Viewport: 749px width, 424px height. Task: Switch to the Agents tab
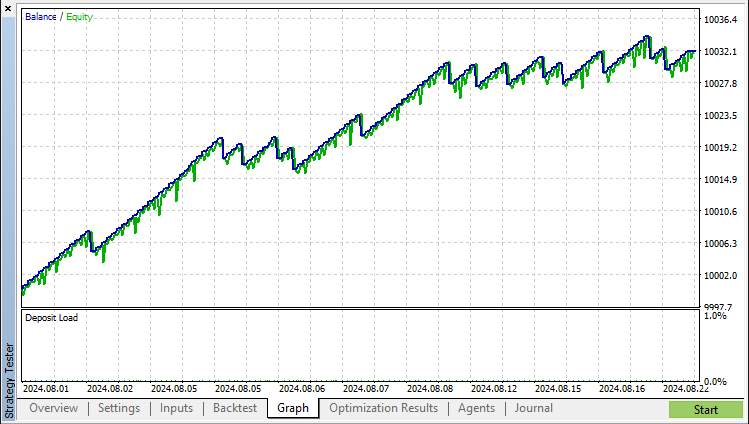(476, 408)
